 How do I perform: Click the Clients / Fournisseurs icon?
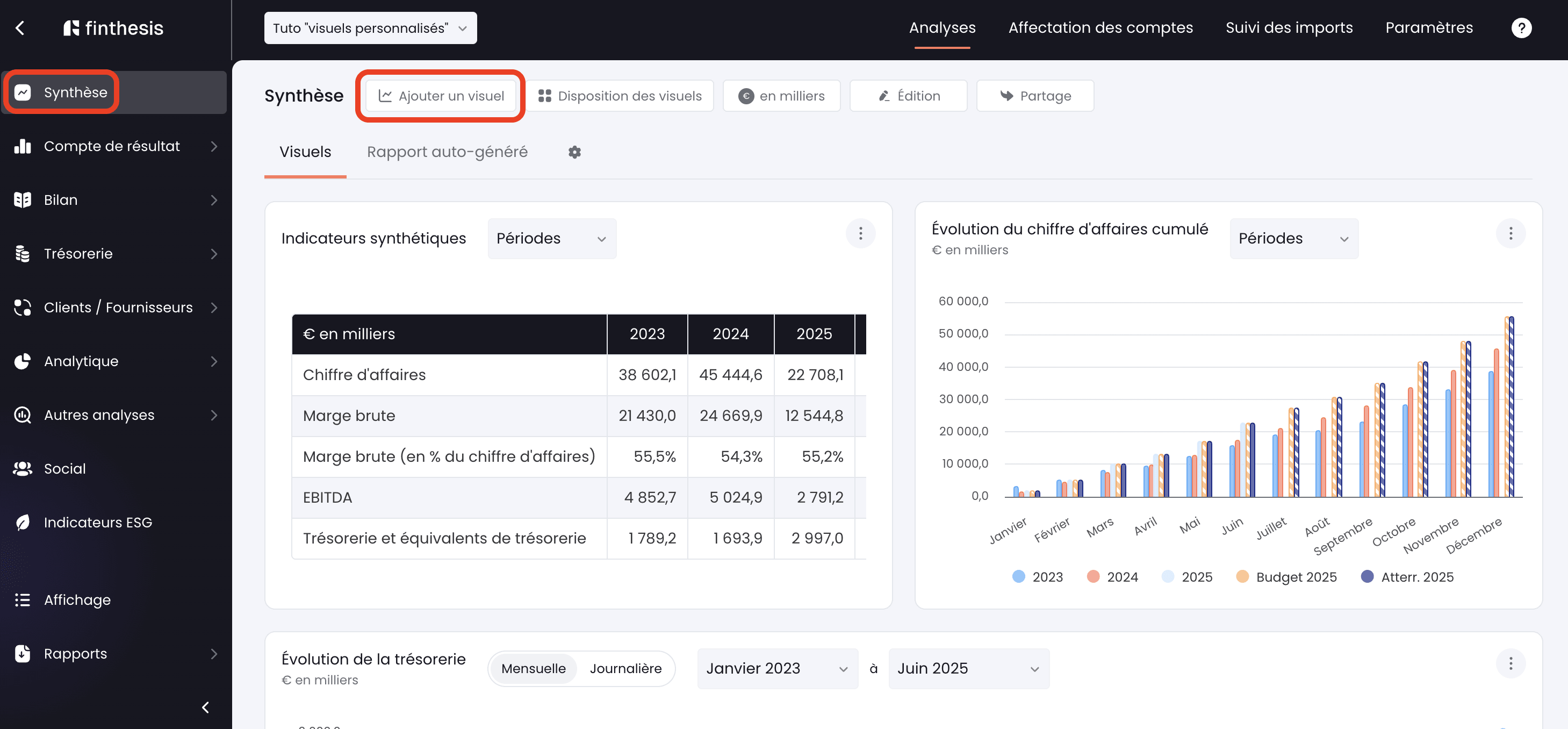point(23,308)
